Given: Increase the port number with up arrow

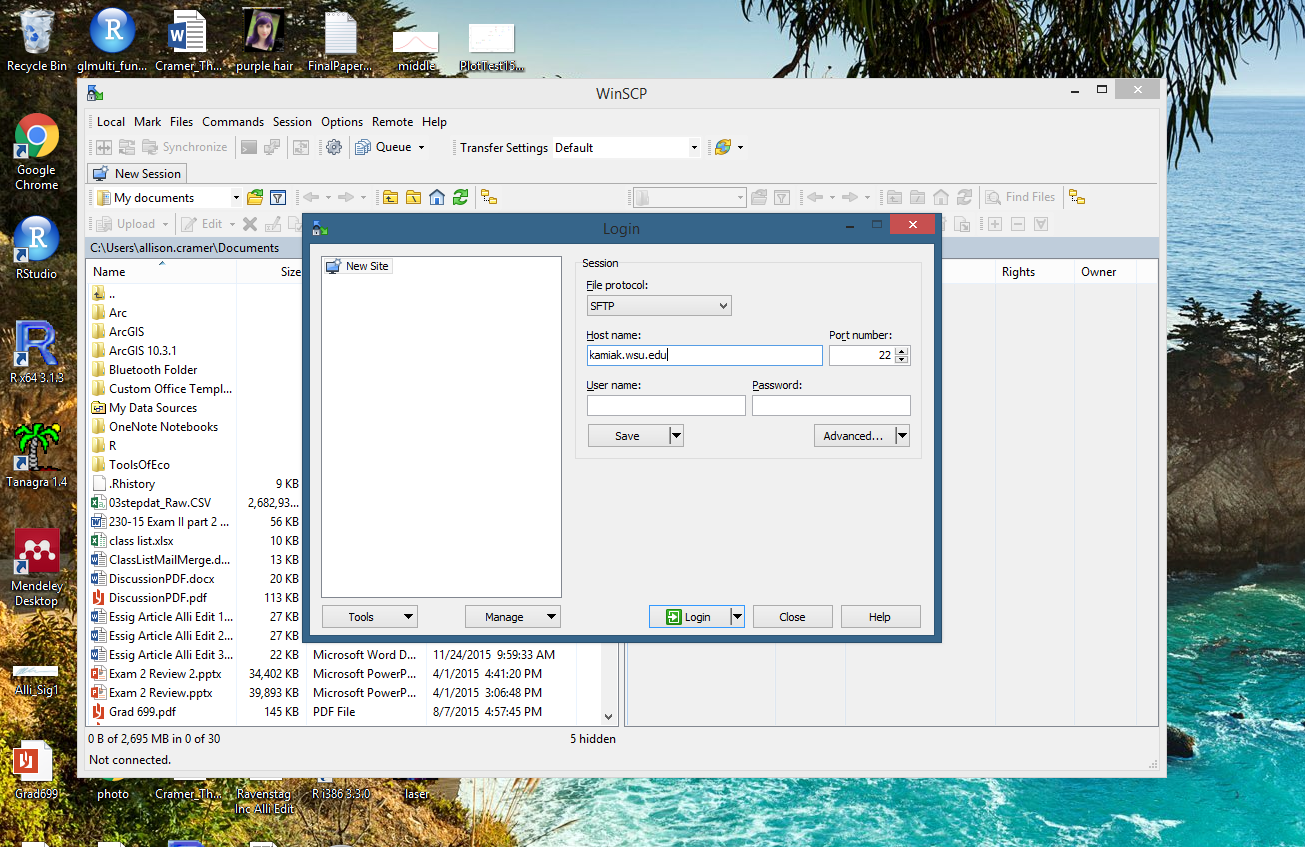Looking at the screenshot, I should point(903,351).
